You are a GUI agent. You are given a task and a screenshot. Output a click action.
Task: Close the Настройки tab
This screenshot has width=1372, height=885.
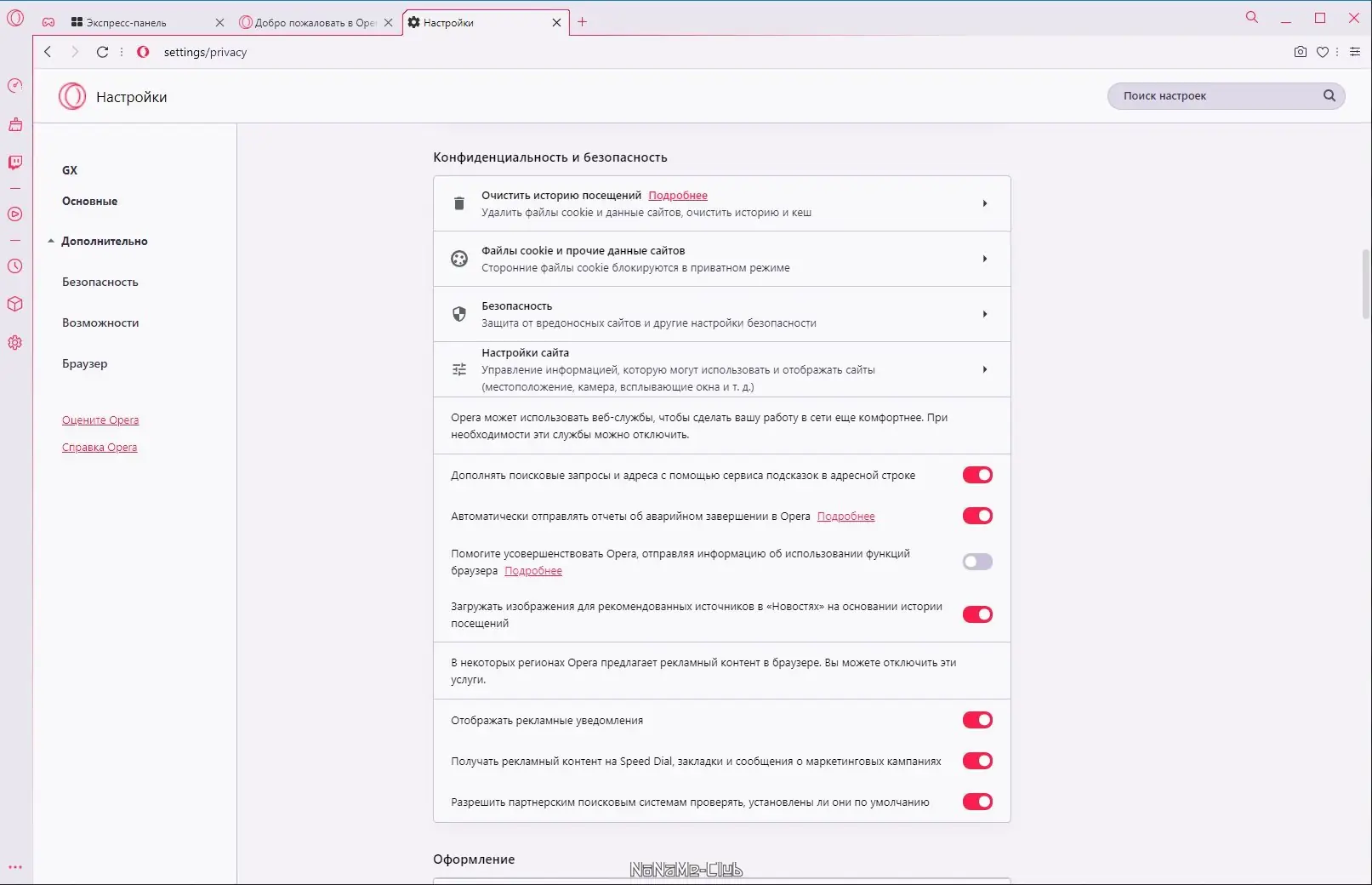(x=556, y=23)
